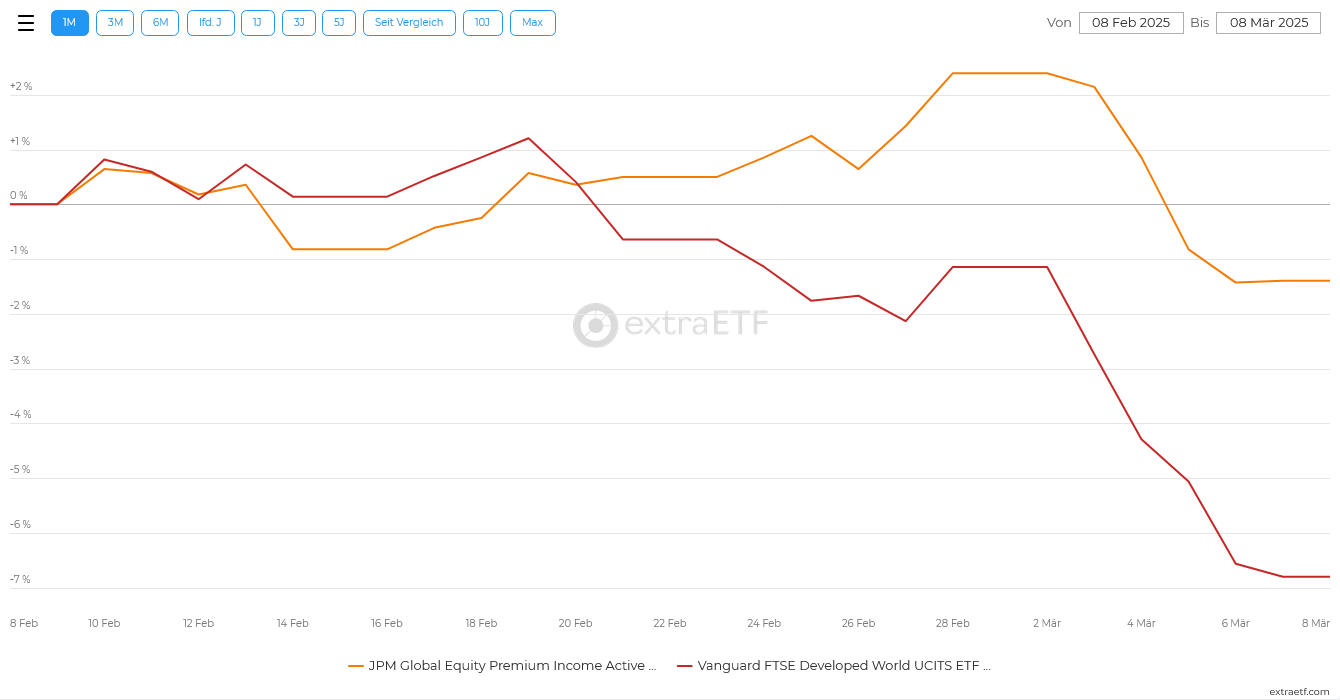Open the extraetf.com credits link
Viewport: 1340px width, 700px height.
point(1299,692)
